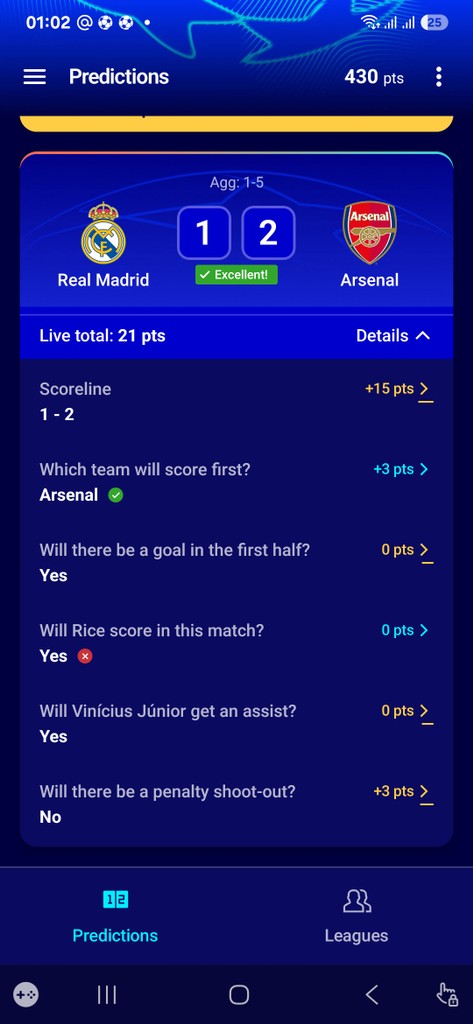The height and width of the screenshot is (1024, 473).
Task: Tap the Arsenal score box showing 2
Action: coord(269,233)
